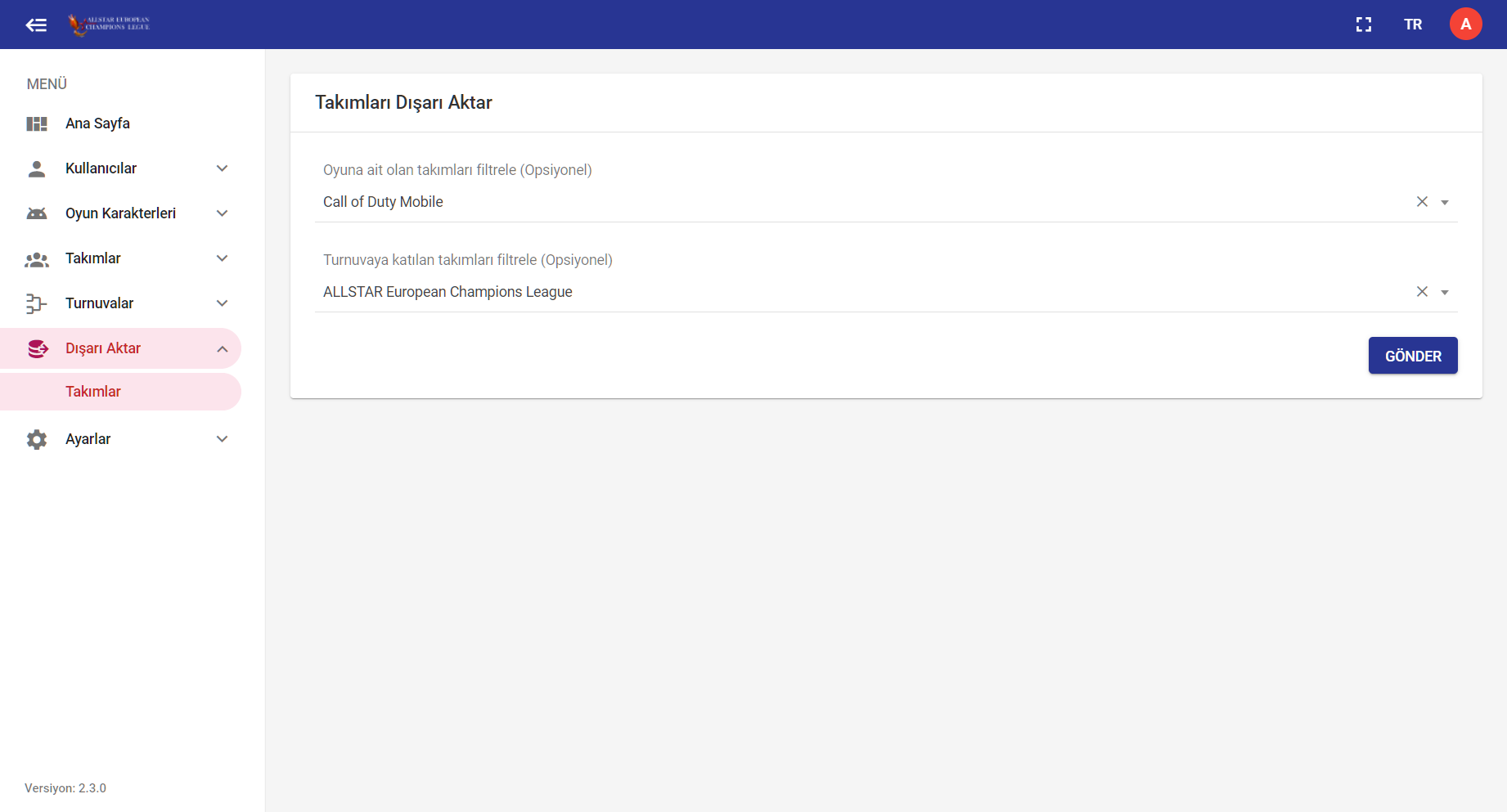1507x812 pixels.
Task: Expand the Oyun Karakterleri chevron
Action: click(222, 213)
